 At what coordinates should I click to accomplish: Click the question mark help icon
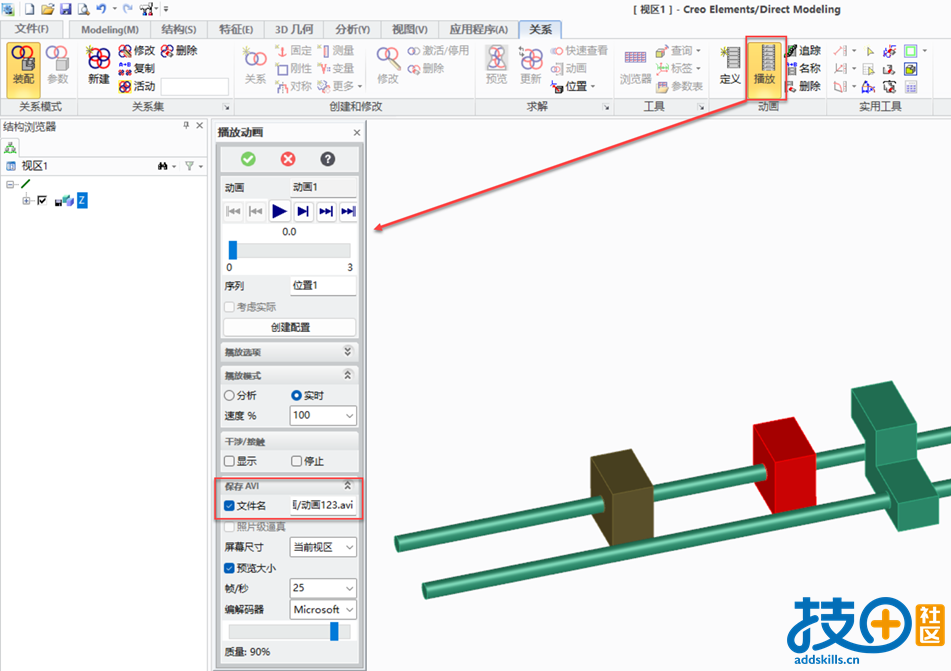(328, 159)
